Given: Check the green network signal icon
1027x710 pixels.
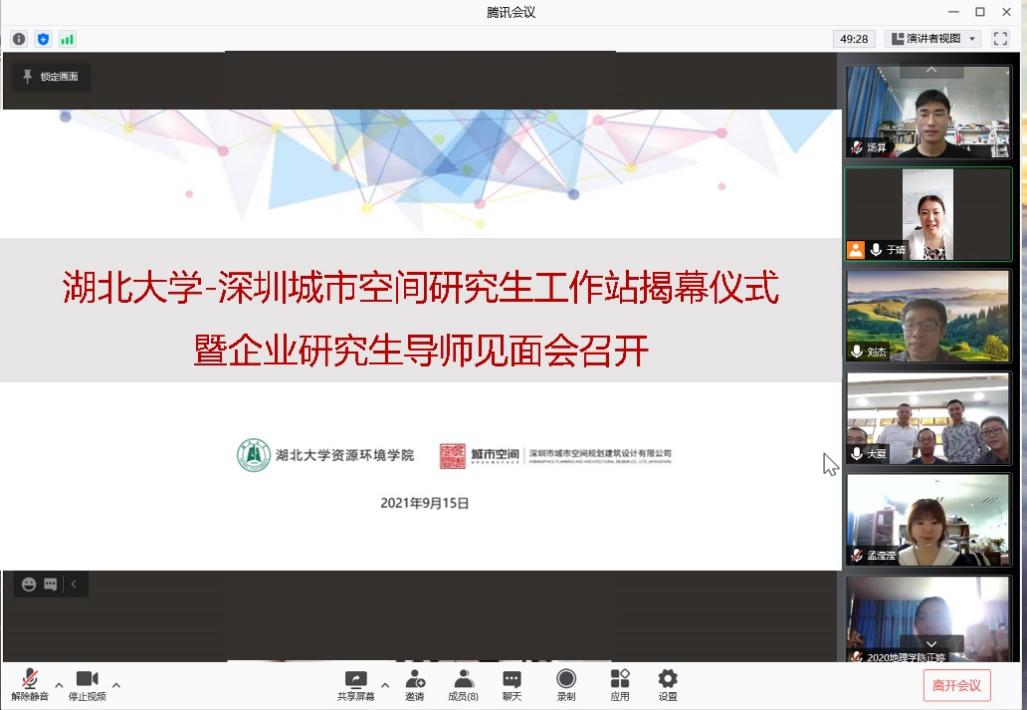Looking at the screenshot, I should pos(67,39).
